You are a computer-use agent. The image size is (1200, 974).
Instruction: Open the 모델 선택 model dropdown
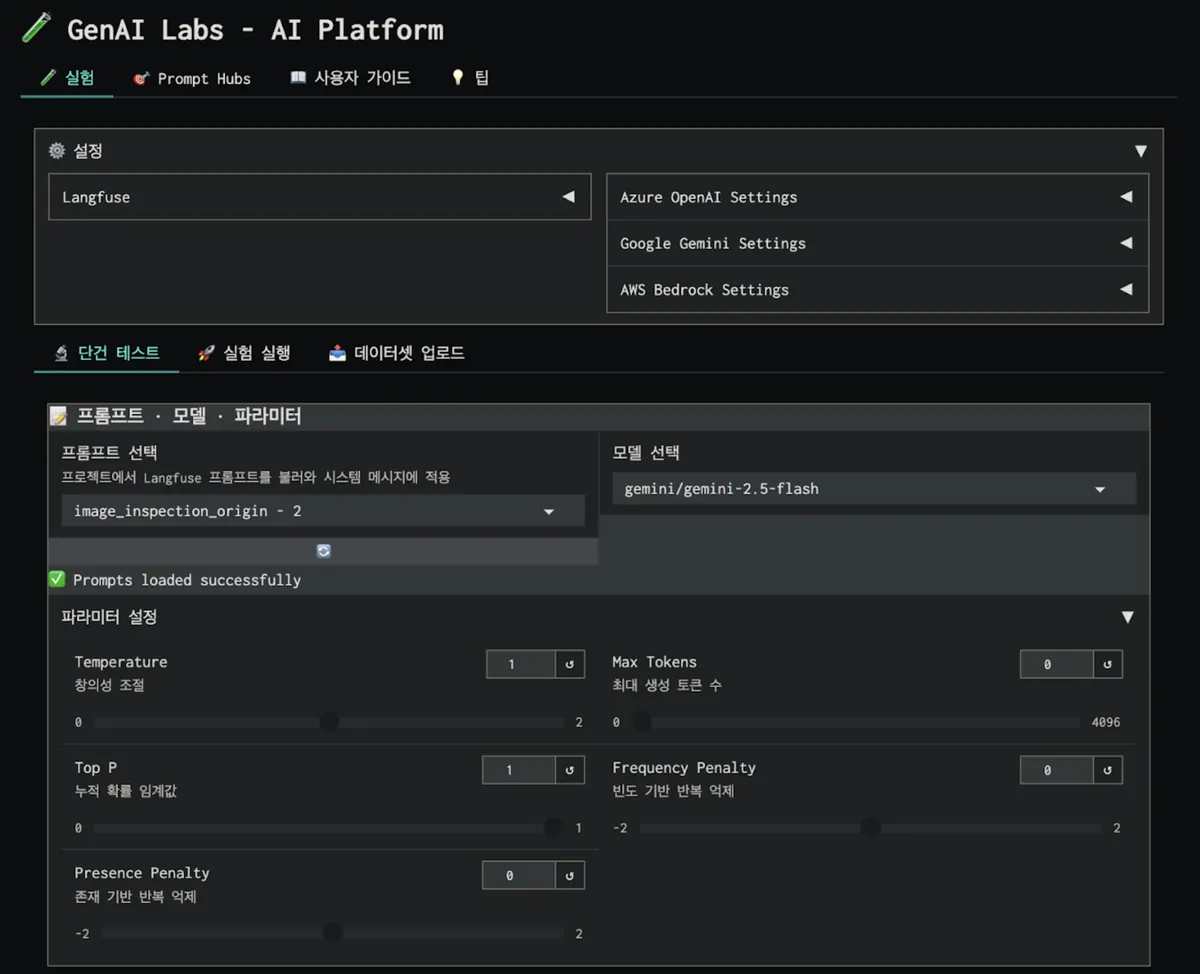[x=874, y=489]
